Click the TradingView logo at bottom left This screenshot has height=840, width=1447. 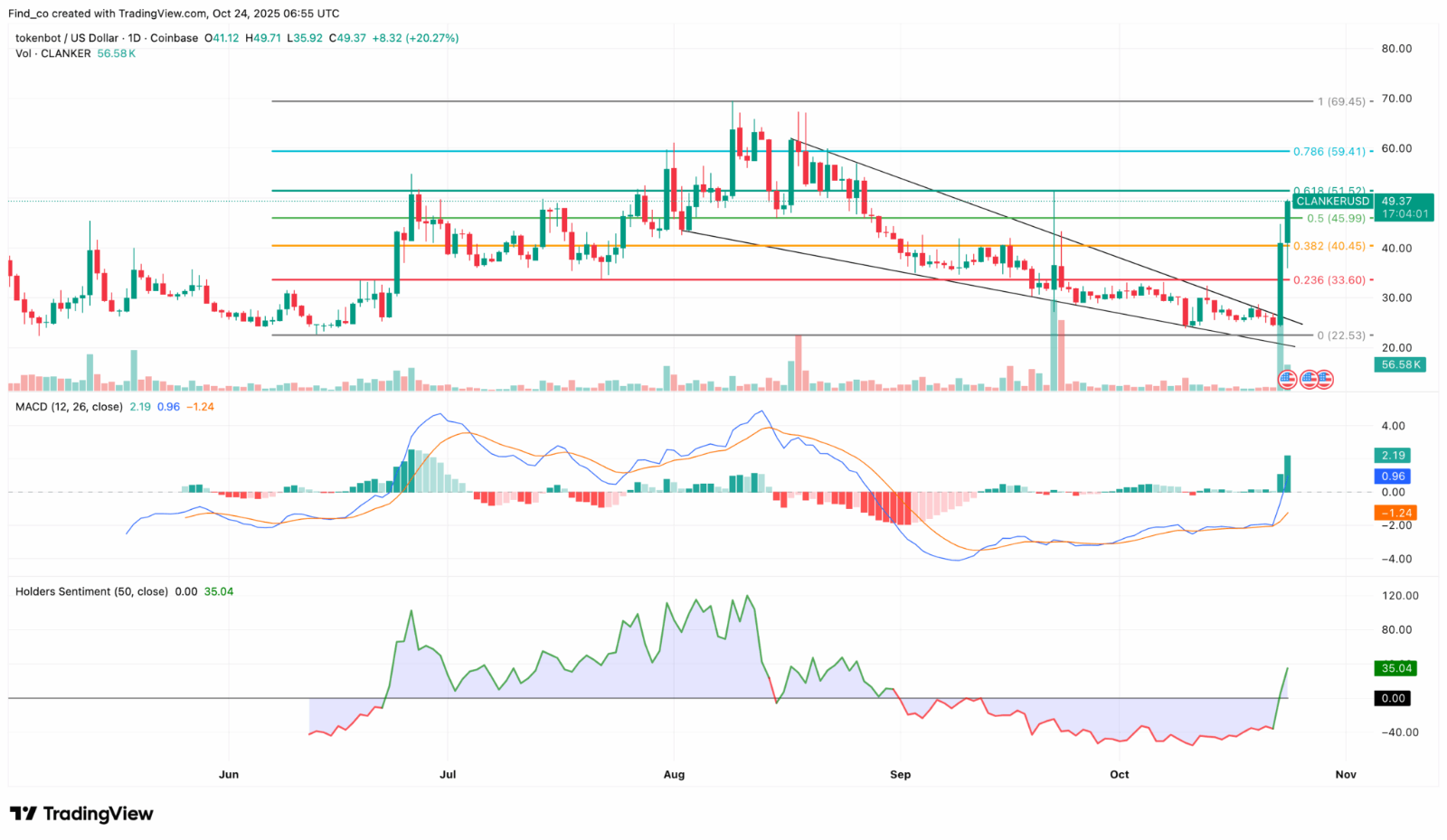coord(81,814)
